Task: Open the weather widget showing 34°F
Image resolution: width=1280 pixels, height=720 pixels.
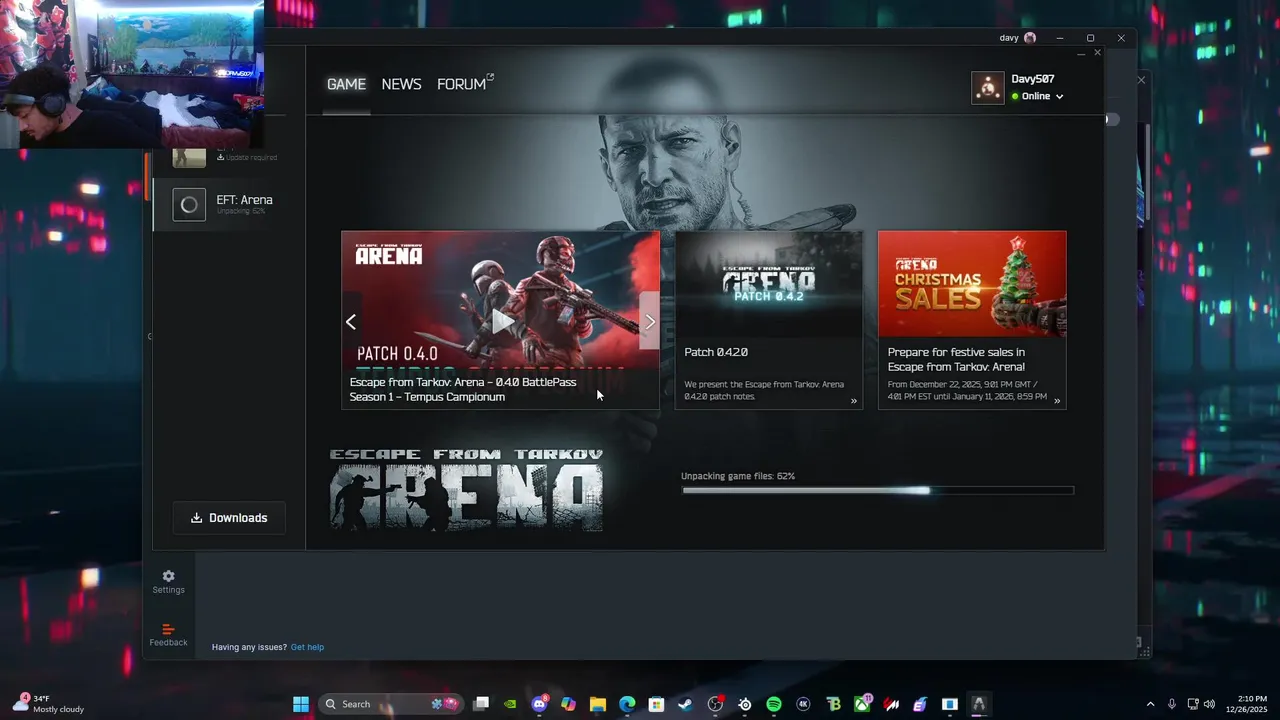Action: (48, 704)
